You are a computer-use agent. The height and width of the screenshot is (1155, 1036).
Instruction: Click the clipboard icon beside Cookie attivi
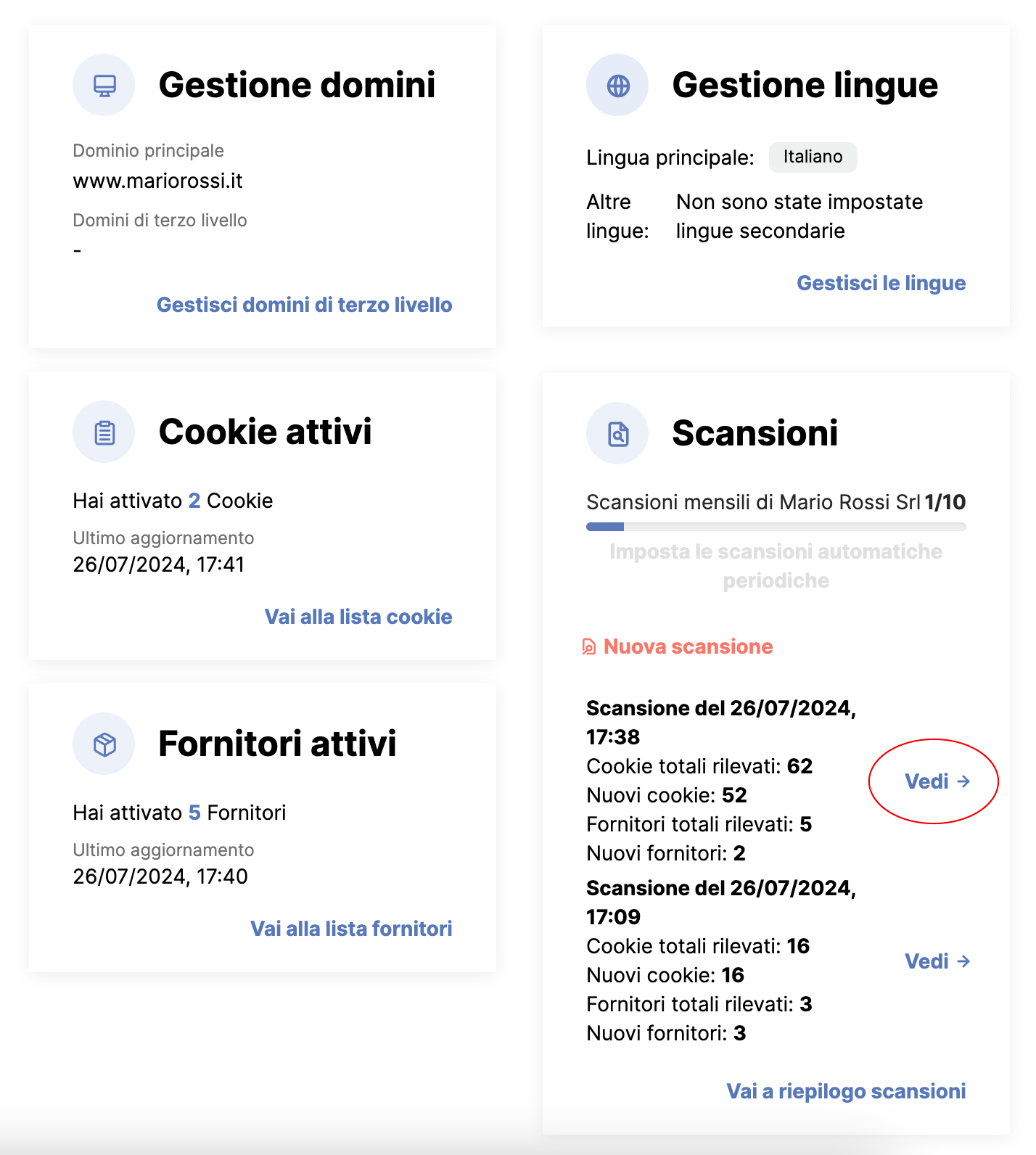pyautogui.click(x=104, y=432)
